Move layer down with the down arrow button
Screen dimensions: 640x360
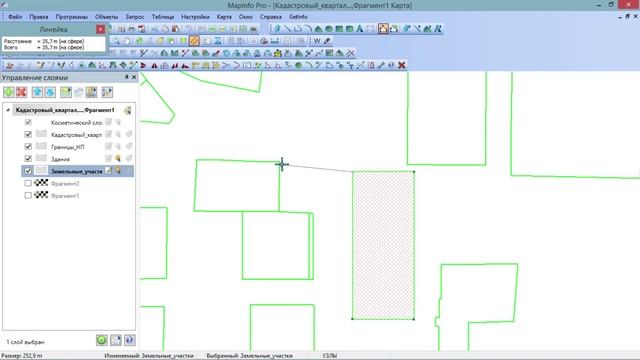pyautogui.click(x=50, y=92)
